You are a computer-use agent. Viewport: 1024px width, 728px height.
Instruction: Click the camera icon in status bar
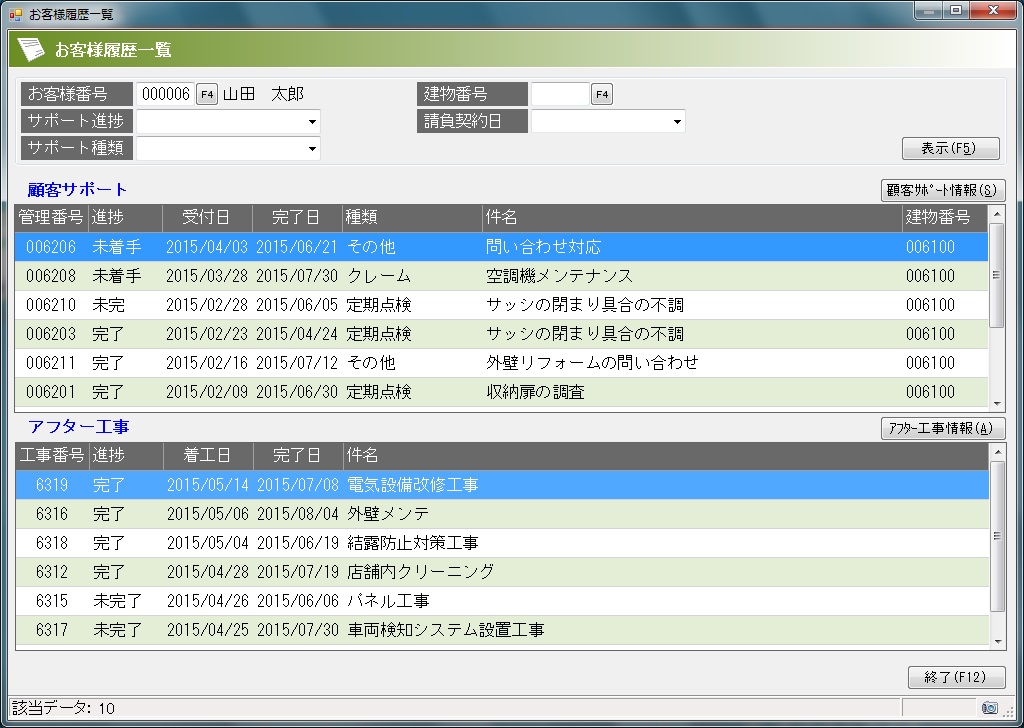pyautogui.click(x=989, y=708)
